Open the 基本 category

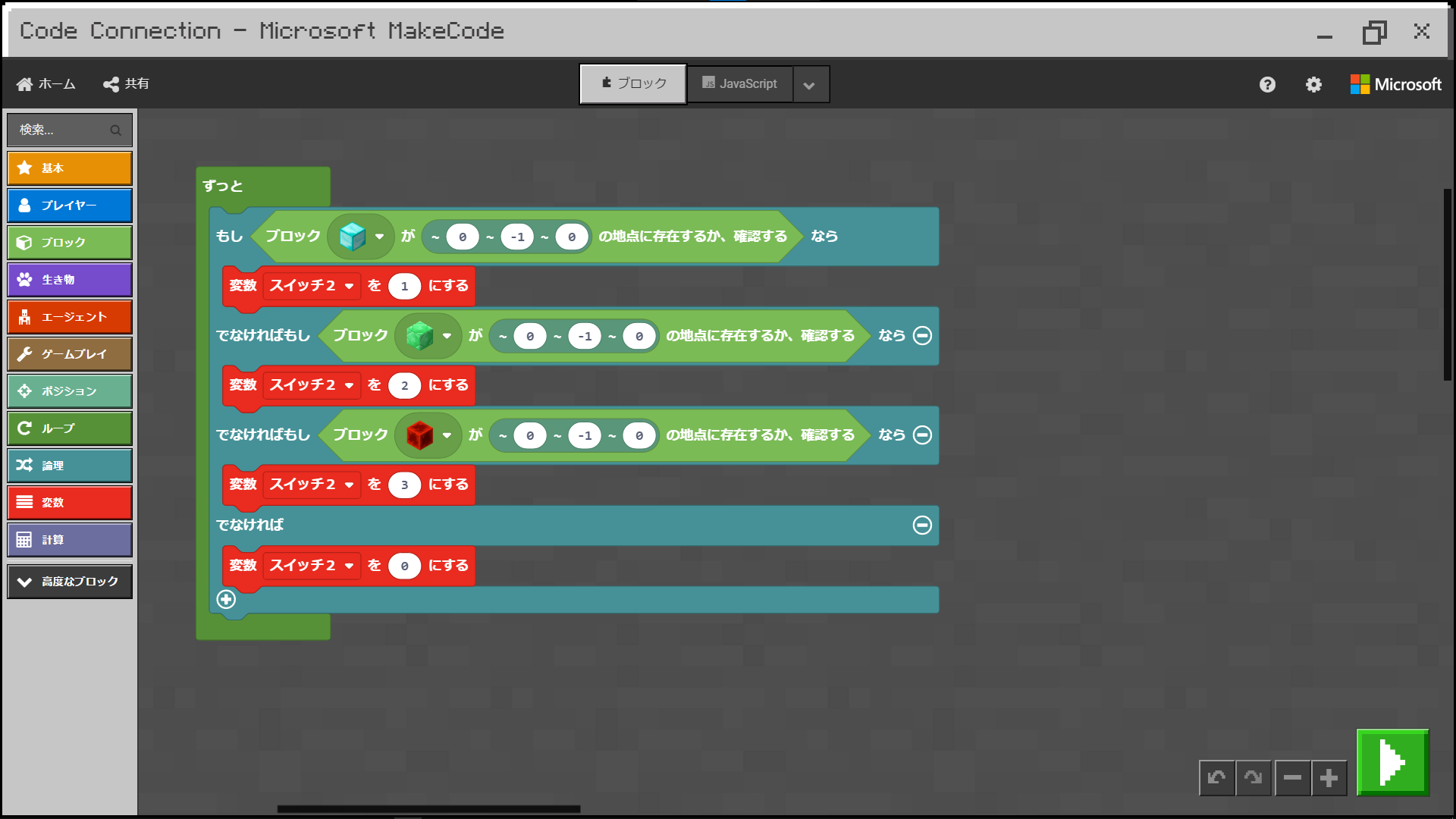coord(70,168)
